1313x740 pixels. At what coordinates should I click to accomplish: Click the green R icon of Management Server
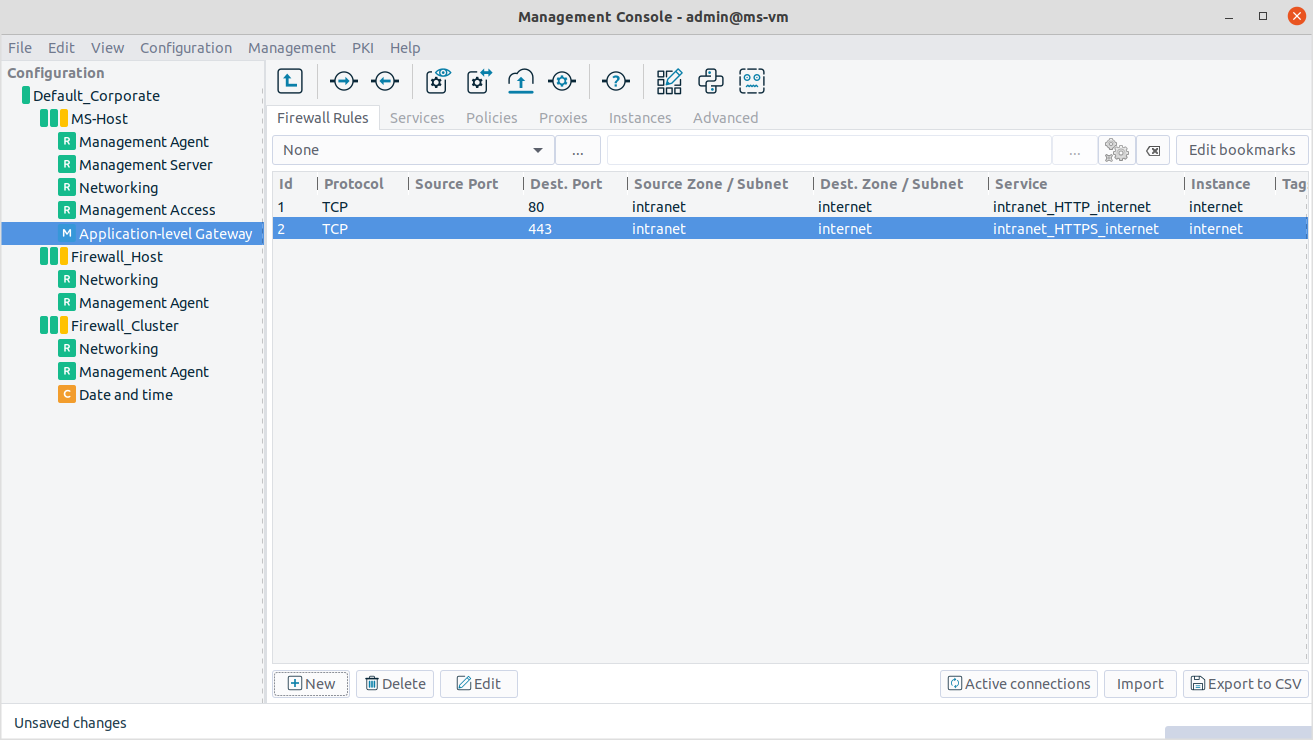pyautogui.click(x=67, y=165)
